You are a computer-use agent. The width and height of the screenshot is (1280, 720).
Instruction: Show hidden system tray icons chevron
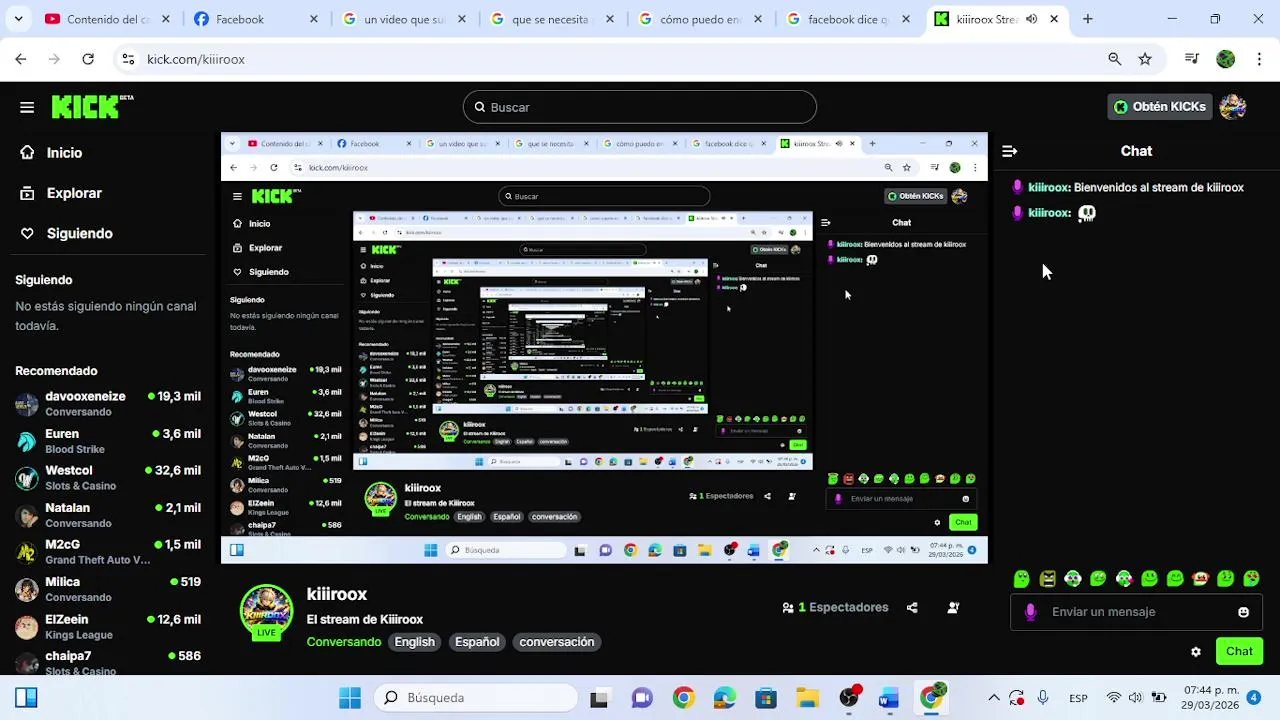994,698
